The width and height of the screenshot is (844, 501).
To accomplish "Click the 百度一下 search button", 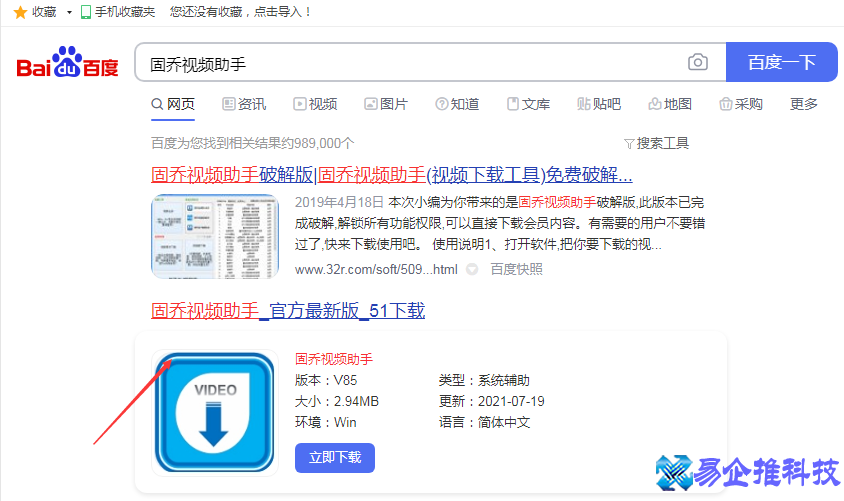I will click(782, 62).
